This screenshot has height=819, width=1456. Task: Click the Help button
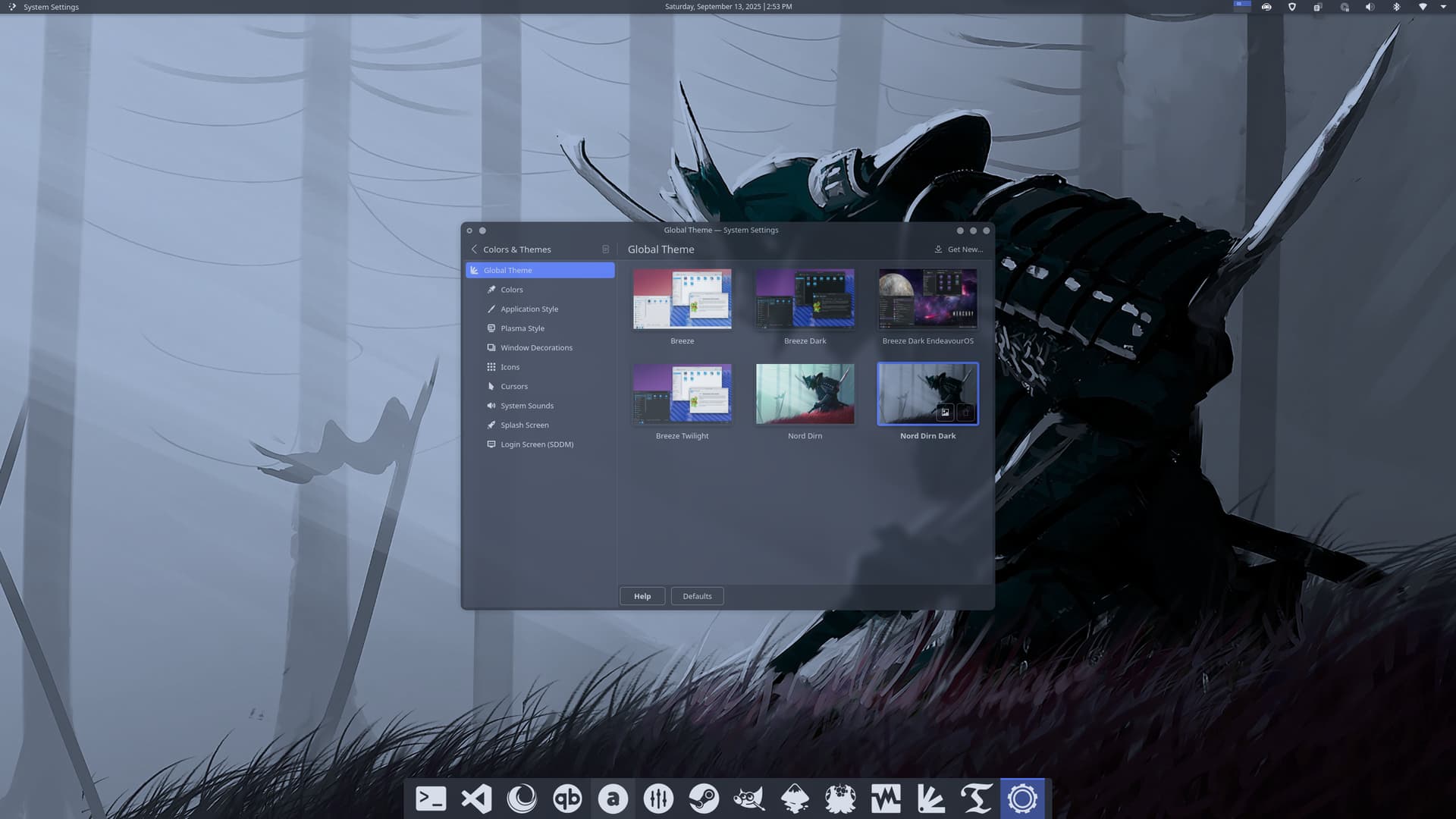[642, 596]
